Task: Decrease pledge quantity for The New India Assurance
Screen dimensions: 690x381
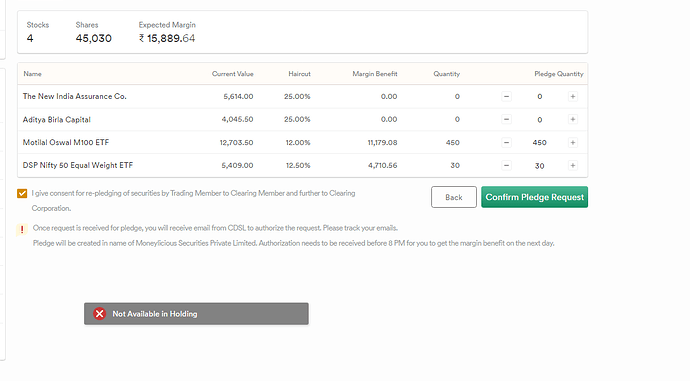Action: pos(506,96)
